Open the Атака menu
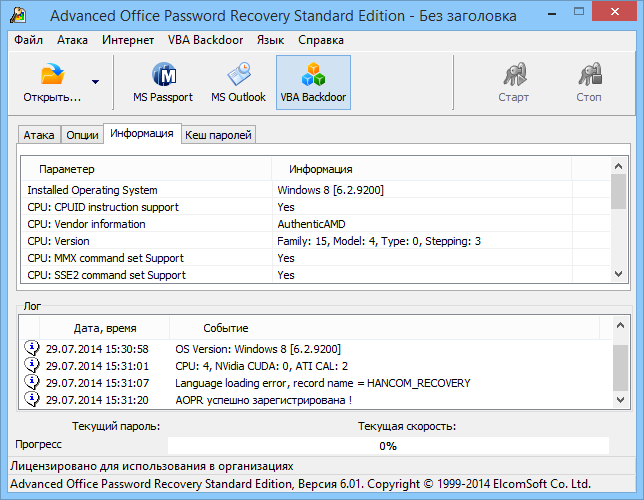 tap(72, 40)
